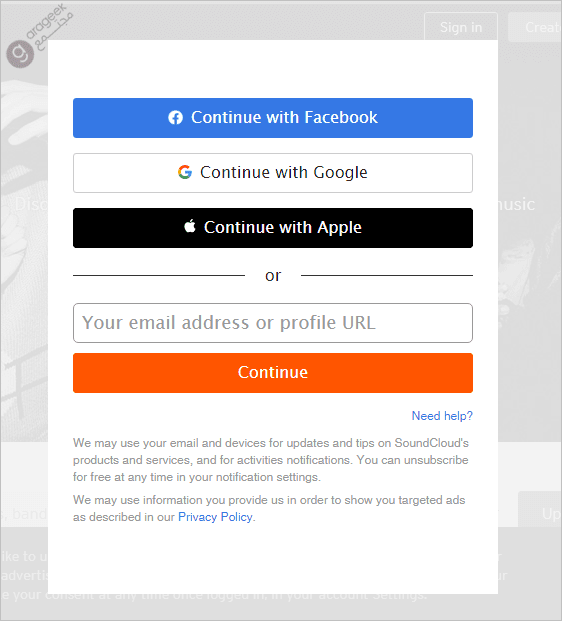Click the Sign in button in the header

coord(461,27)
